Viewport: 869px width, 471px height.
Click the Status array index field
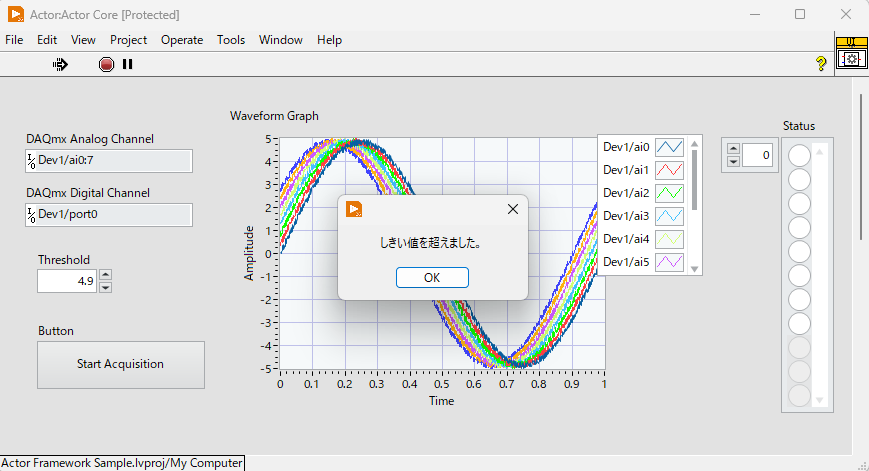pyautogui.click(x=757, y=155)
